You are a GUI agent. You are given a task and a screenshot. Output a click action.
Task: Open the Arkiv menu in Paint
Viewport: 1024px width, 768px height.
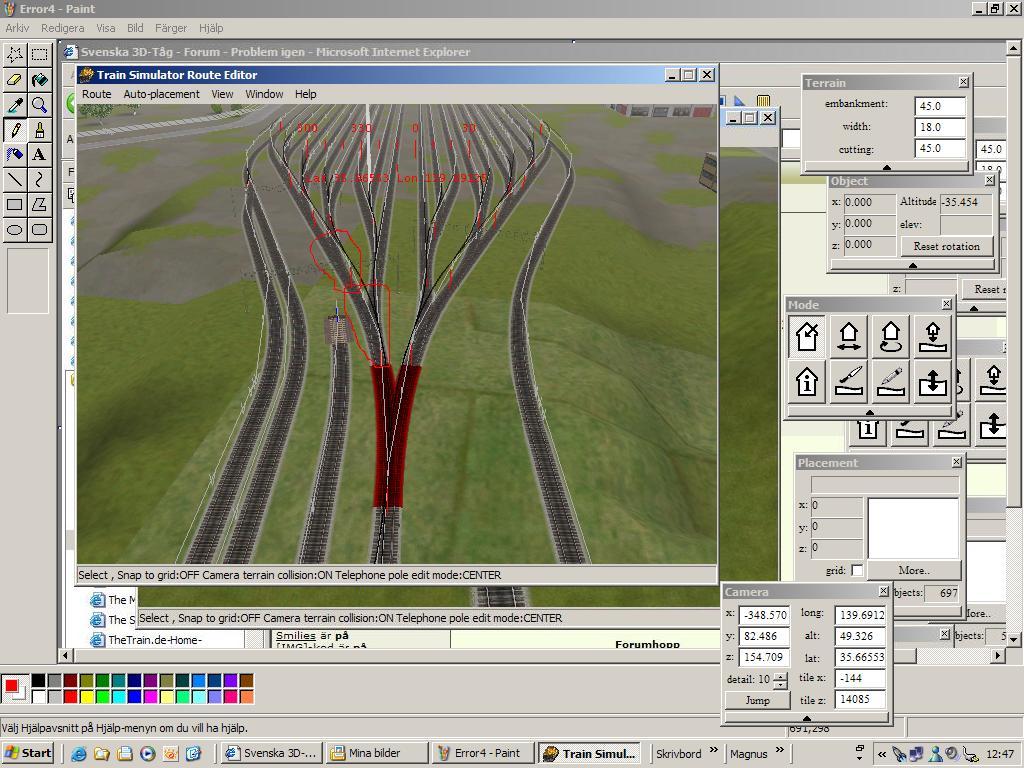coord(17,28)
